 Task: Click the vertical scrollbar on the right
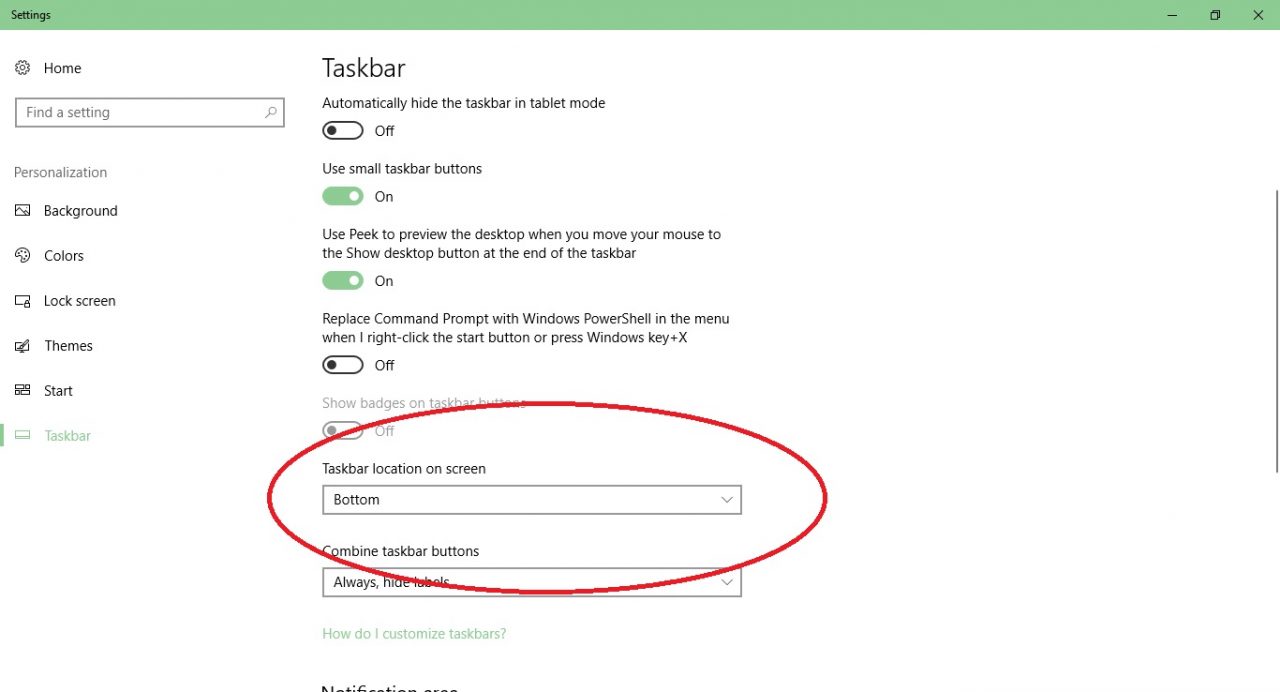click(x=1276, y=330)
